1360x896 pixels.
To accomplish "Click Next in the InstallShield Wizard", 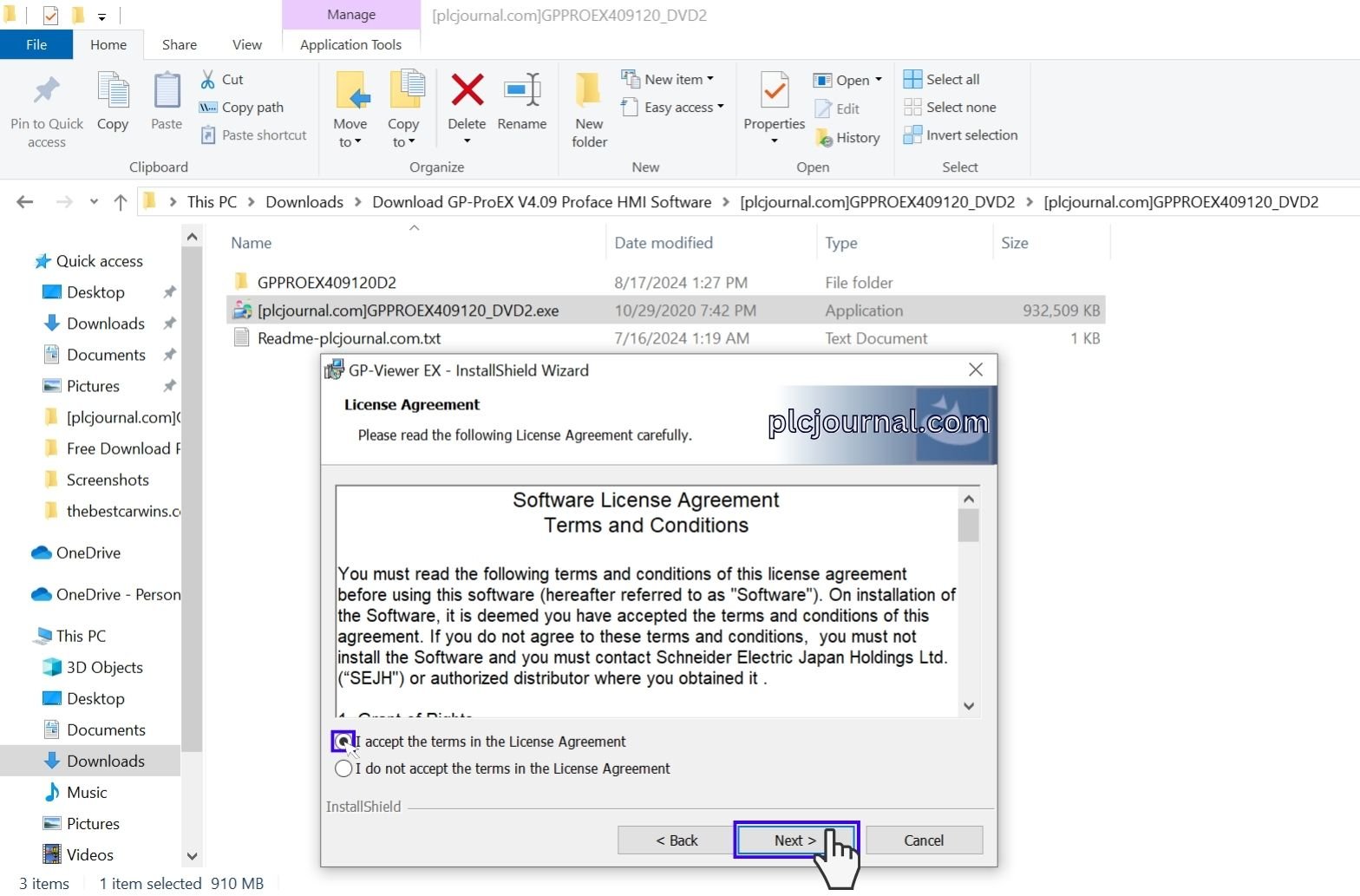I will [x=795, y=840].
